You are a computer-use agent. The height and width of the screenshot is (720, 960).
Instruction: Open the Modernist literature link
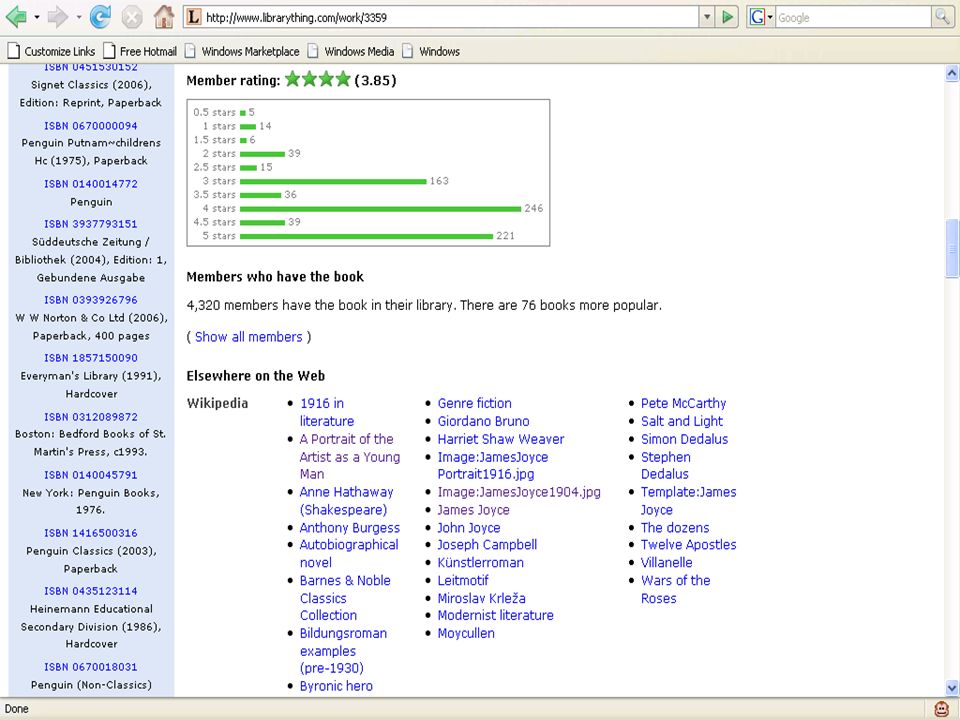[495, 615]
